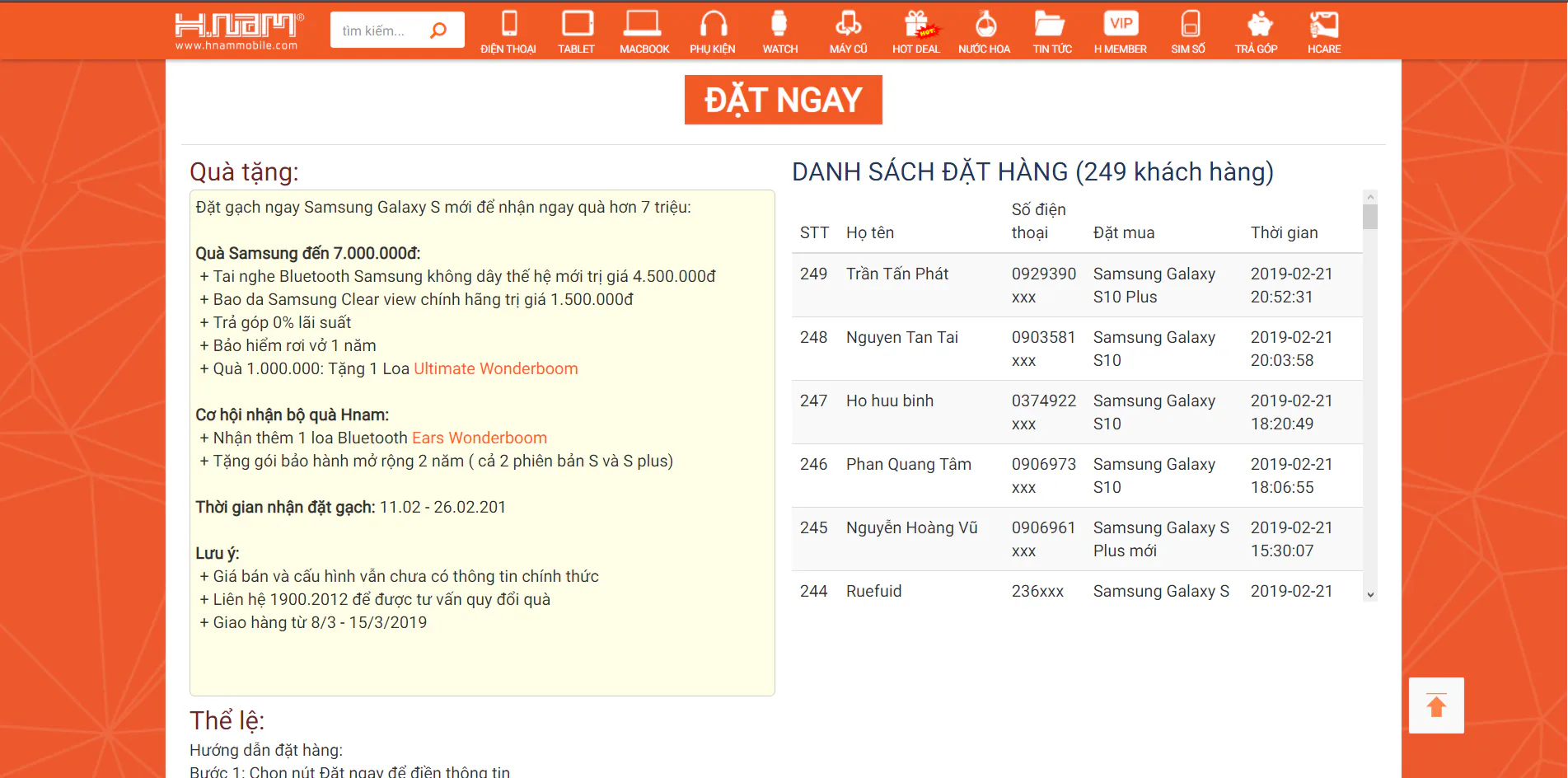
Task: Open the NƯỚC HOA perfume icon
Action: click(985, 24)
